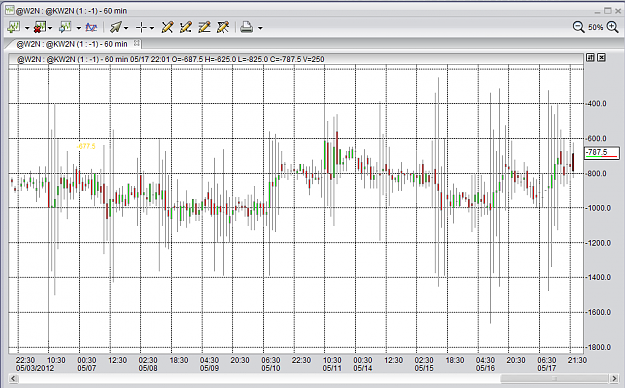This screenshot has width=625, height=388.
Task: Click the yellow -677.5 price label
Action: [x=86, y=146]
